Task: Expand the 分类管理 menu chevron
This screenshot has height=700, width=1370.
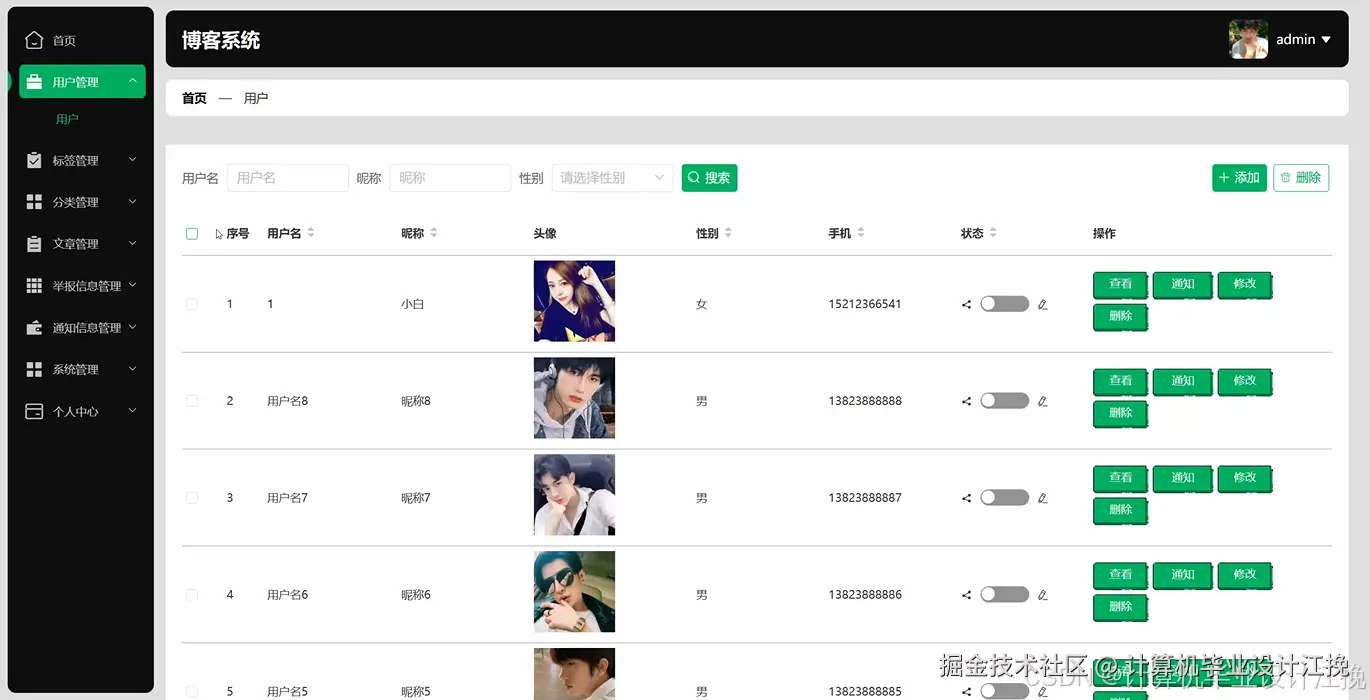Action: [132, 202]
